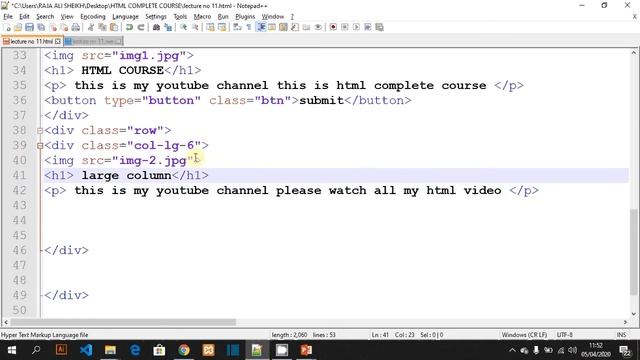Open Folder as Workspace icon

[x=306, y=27]
